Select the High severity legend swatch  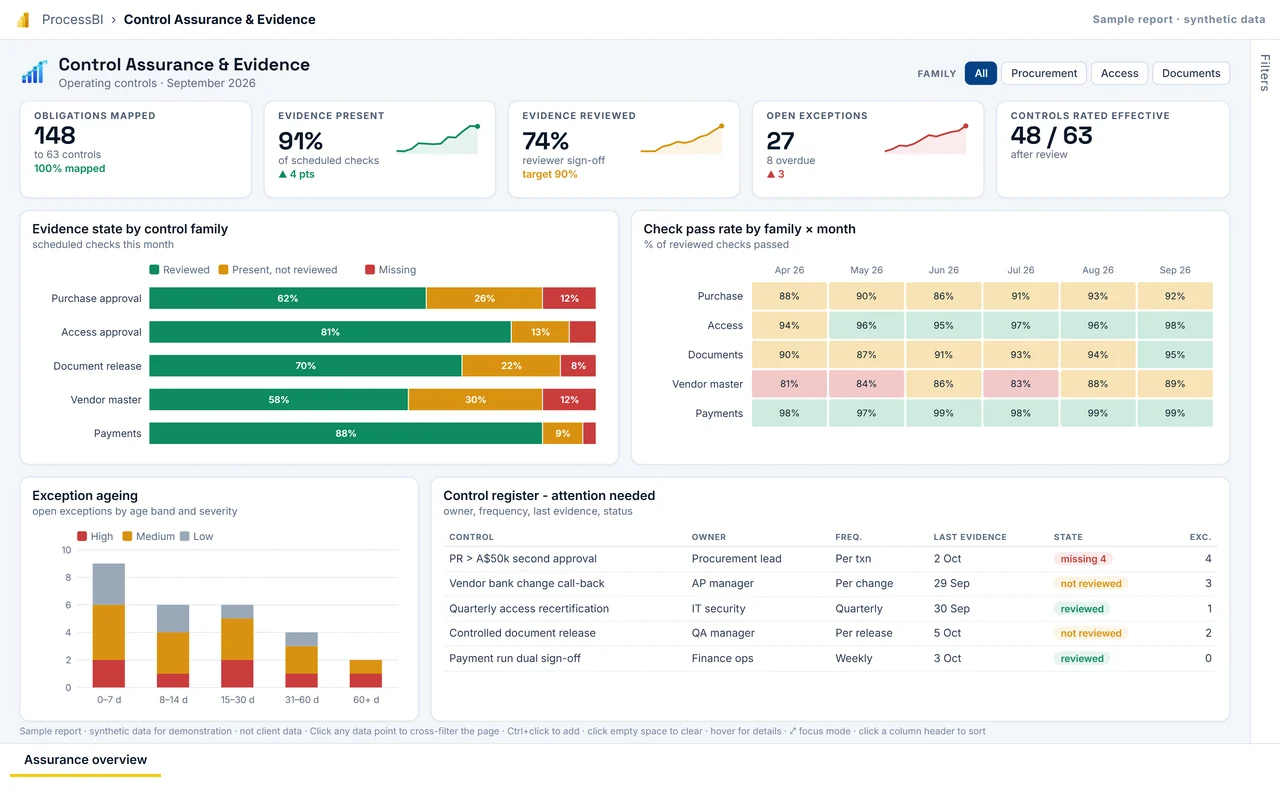82,537
